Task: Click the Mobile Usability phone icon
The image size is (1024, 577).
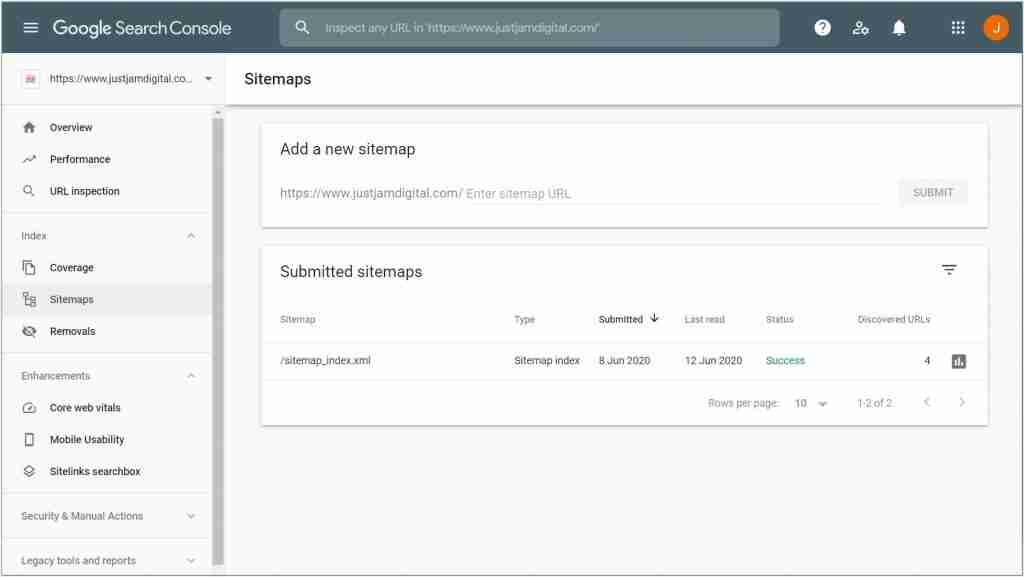Action: point(29,440)
